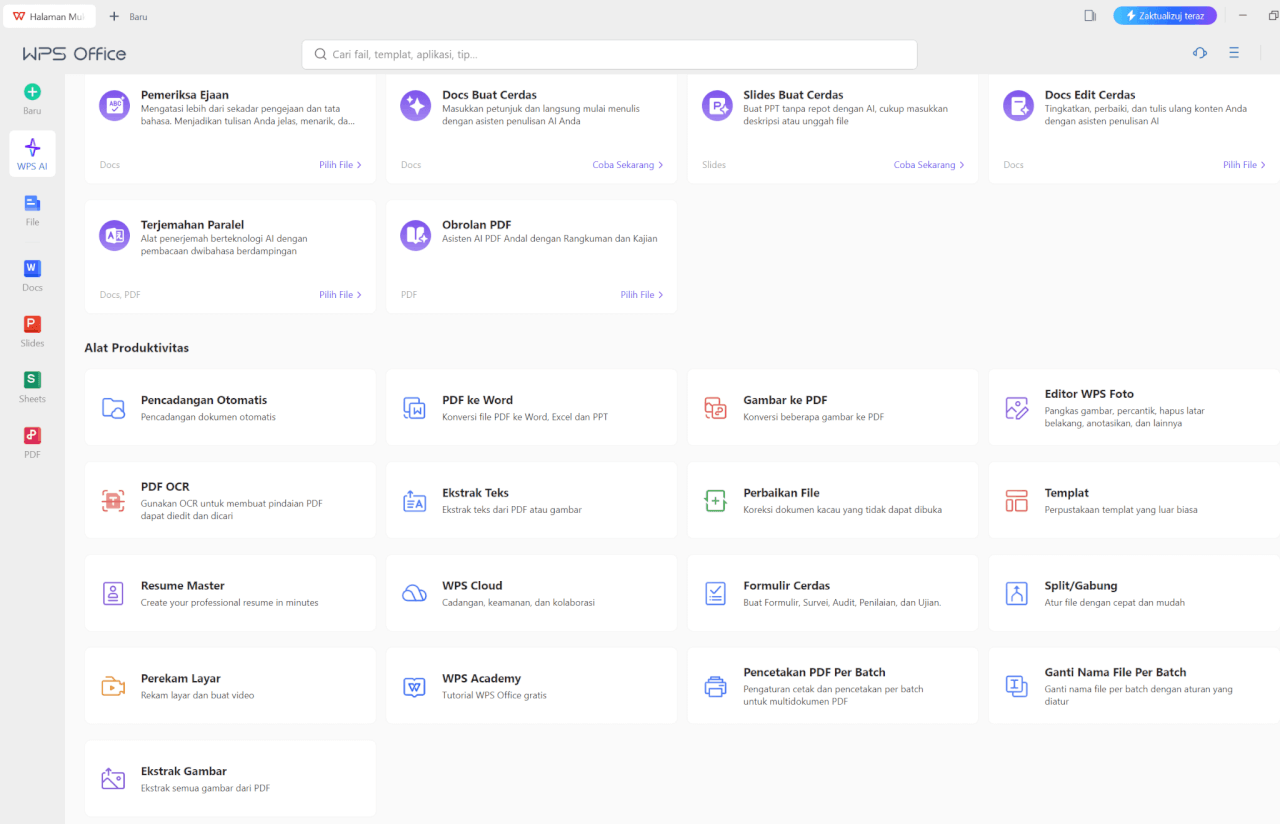Screen dimensions: 1280x824
Task: Click the search field Cari fail, templat
Action: coord(609,55)
